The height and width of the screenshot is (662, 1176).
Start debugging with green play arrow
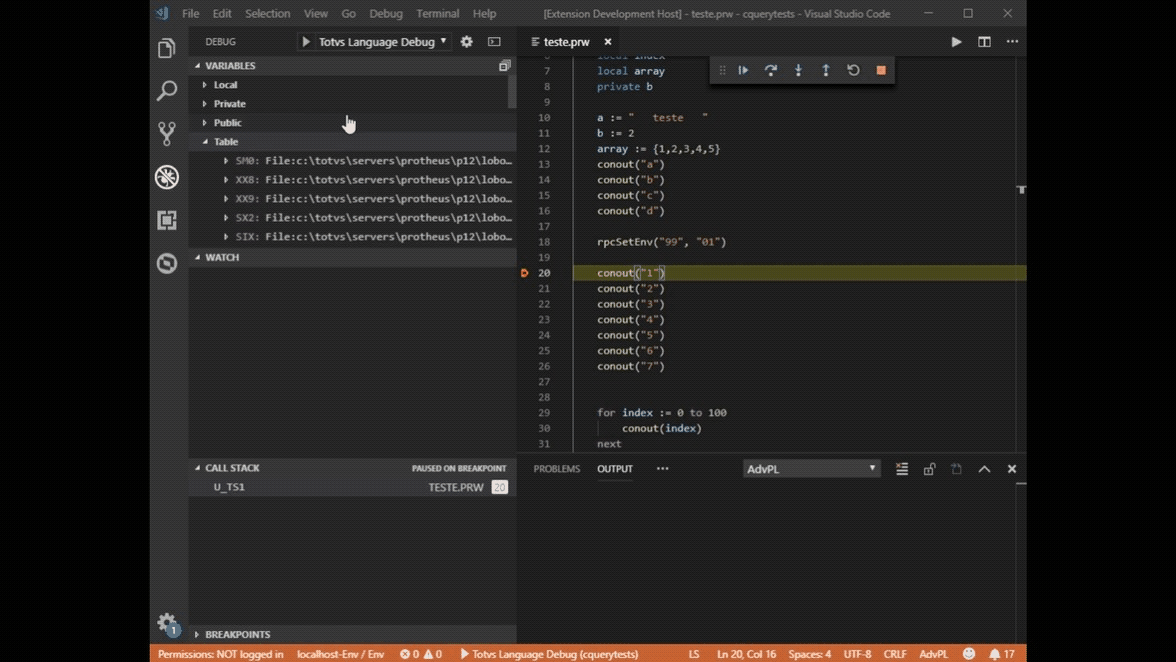(x=306, y=42)
